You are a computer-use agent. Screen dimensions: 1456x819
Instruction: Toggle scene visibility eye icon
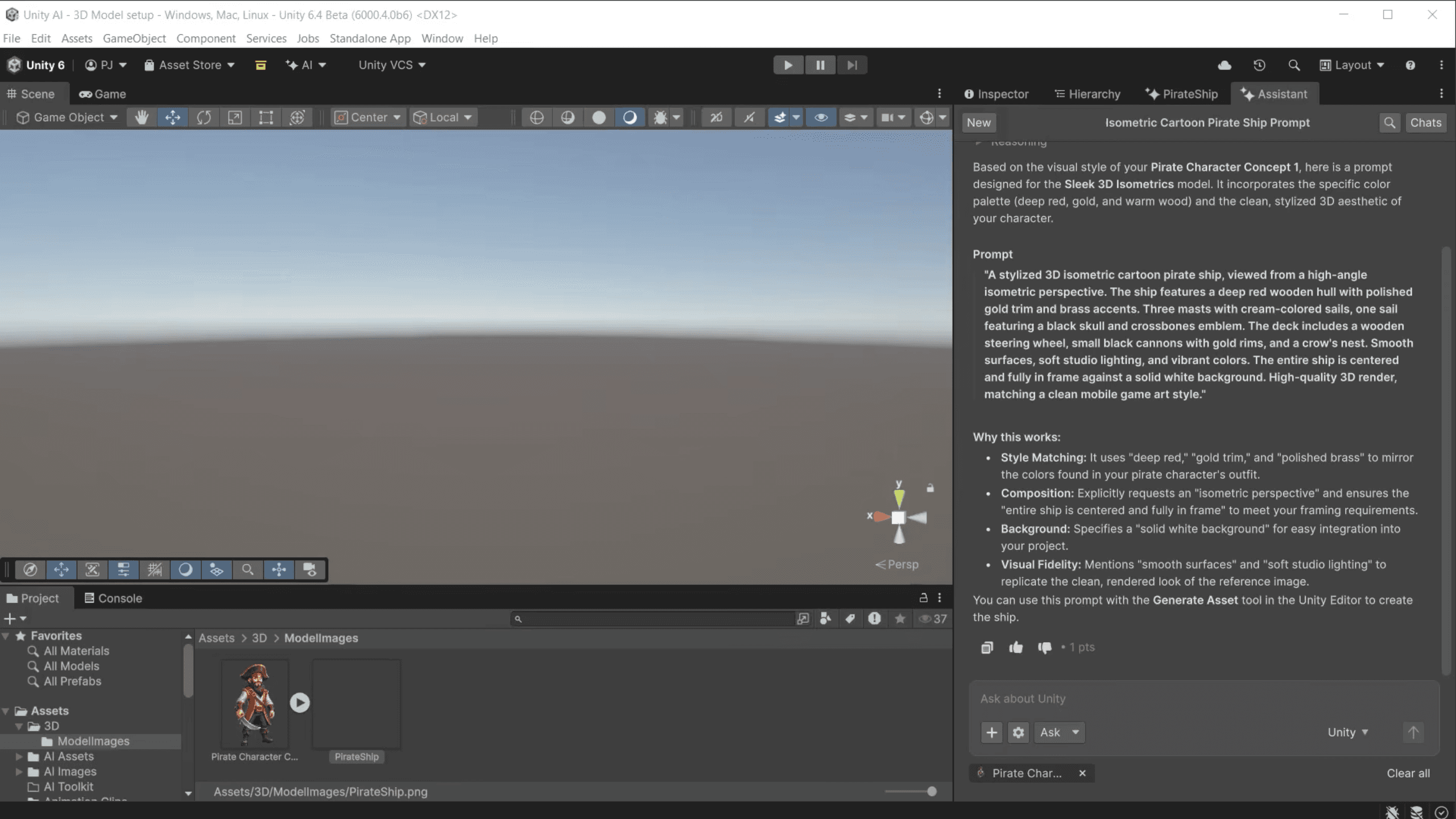pyautogui.click(x=821, y=117)
